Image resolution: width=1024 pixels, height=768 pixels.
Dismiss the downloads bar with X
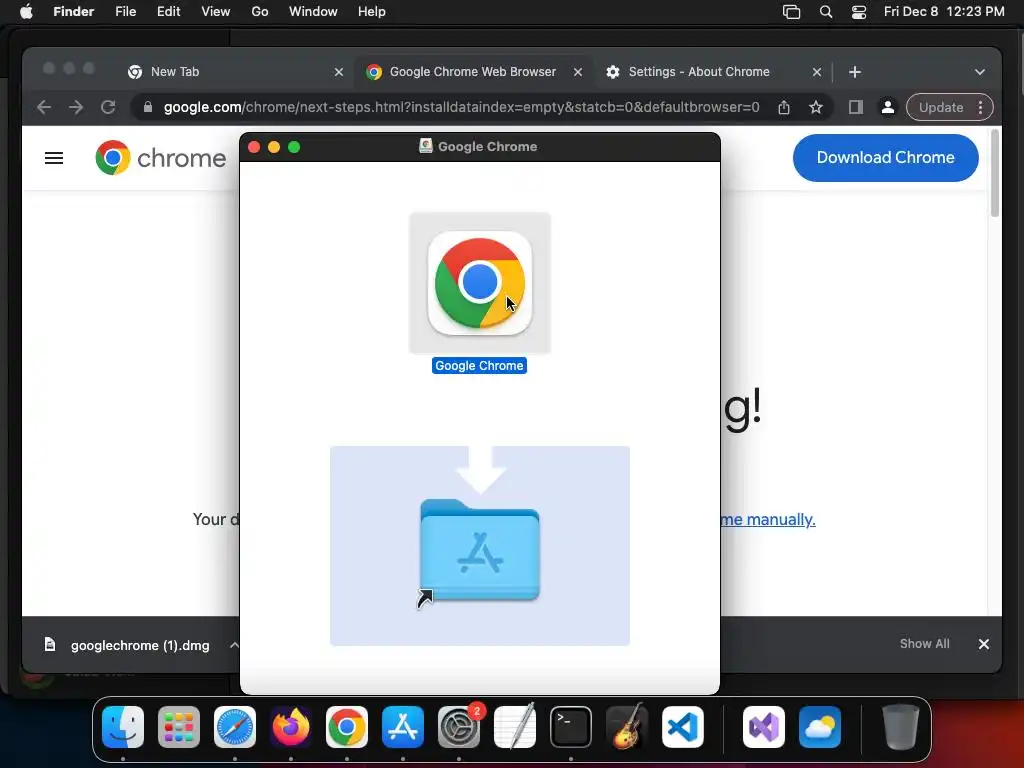[984, 645]
